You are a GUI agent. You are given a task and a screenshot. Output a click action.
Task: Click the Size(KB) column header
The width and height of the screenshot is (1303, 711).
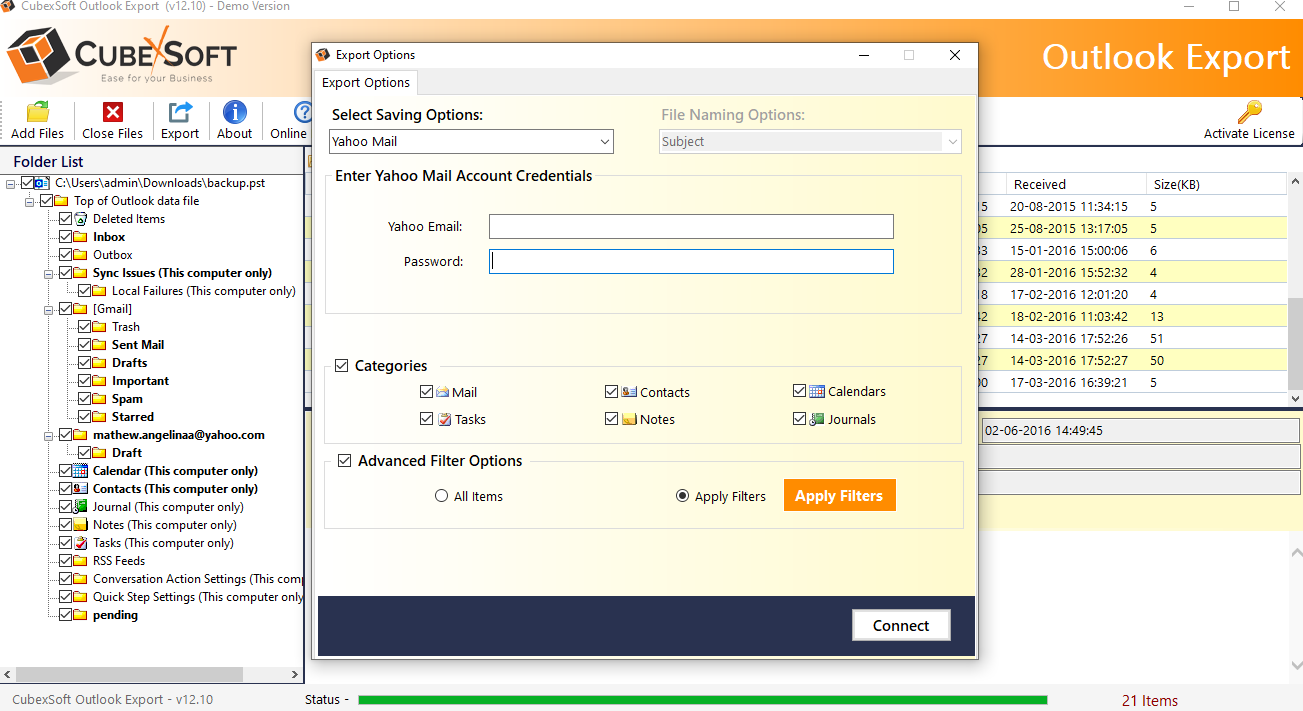pyautogui.click(x=1216, y=184)
